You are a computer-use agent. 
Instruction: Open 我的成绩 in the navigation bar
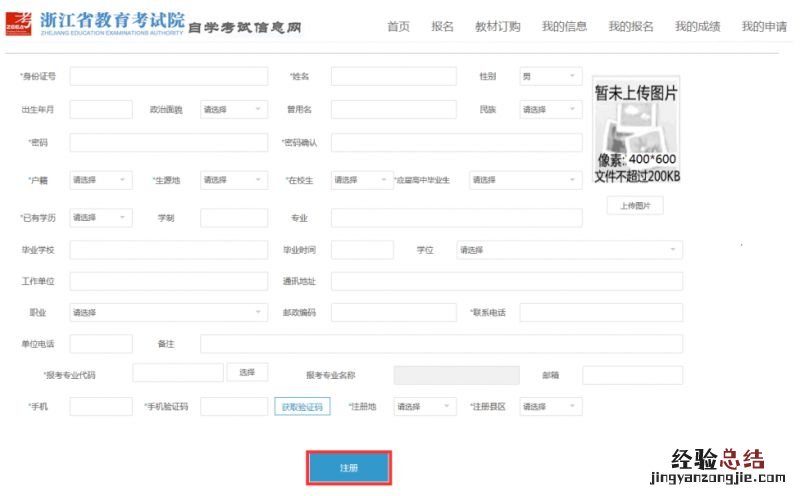point(697,27)
